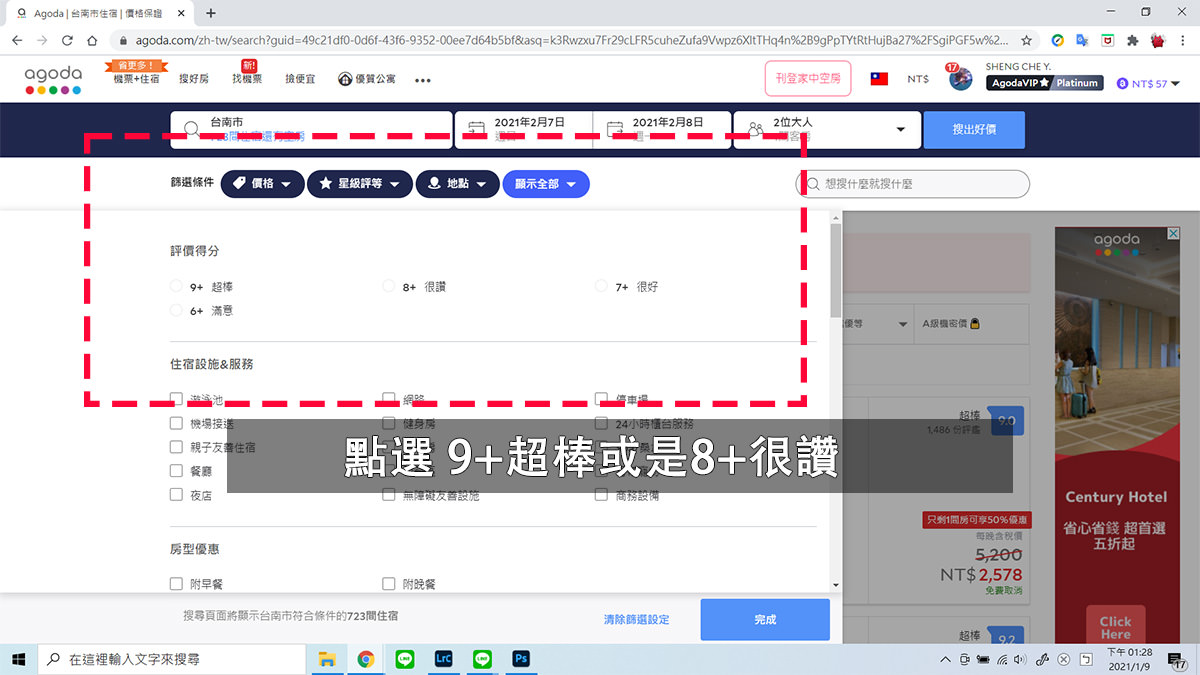Open the 優質公寓 apartments section icon
This screenshot has height=675, width=1200.
coord(344,78)
